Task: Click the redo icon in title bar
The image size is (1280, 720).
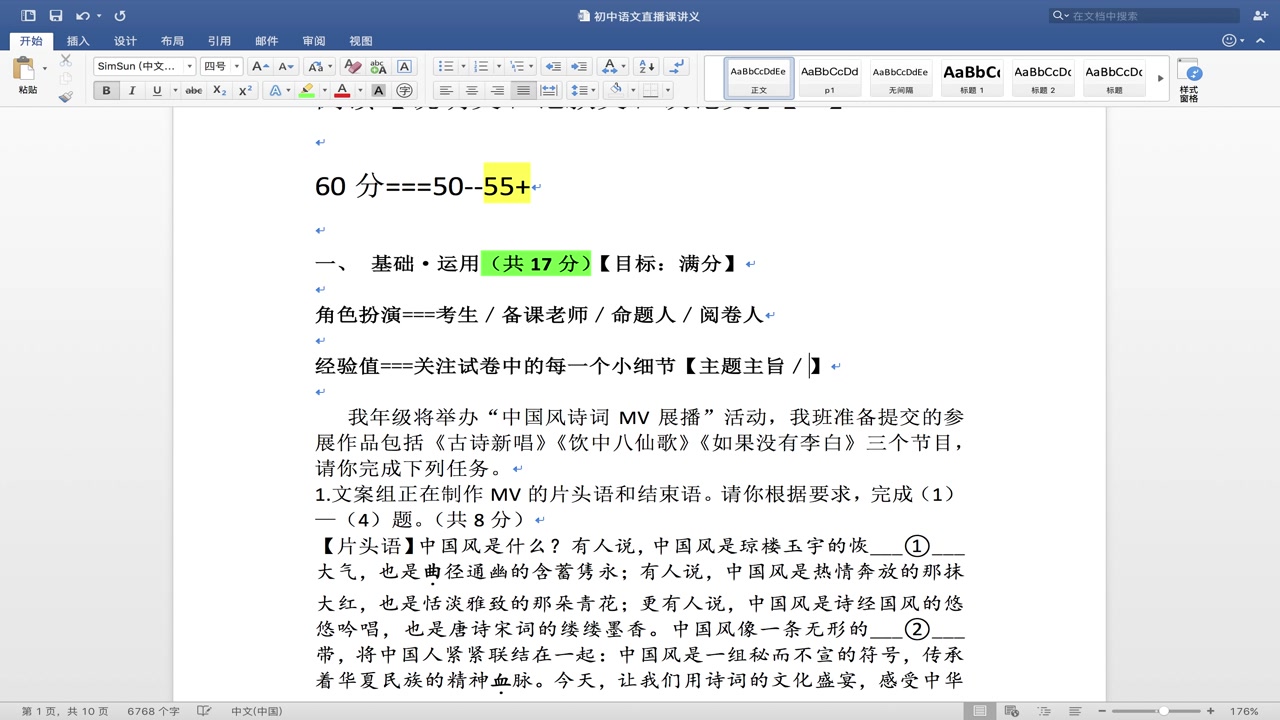Action: [120, 16]
